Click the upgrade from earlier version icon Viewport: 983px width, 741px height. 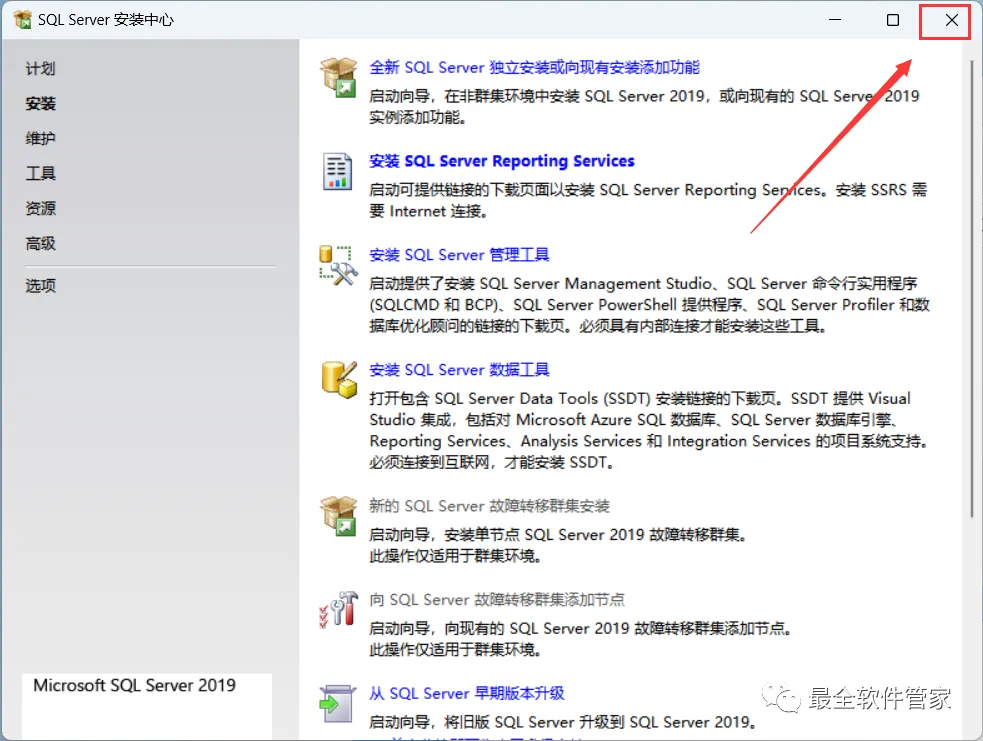[x=337, y=703]
